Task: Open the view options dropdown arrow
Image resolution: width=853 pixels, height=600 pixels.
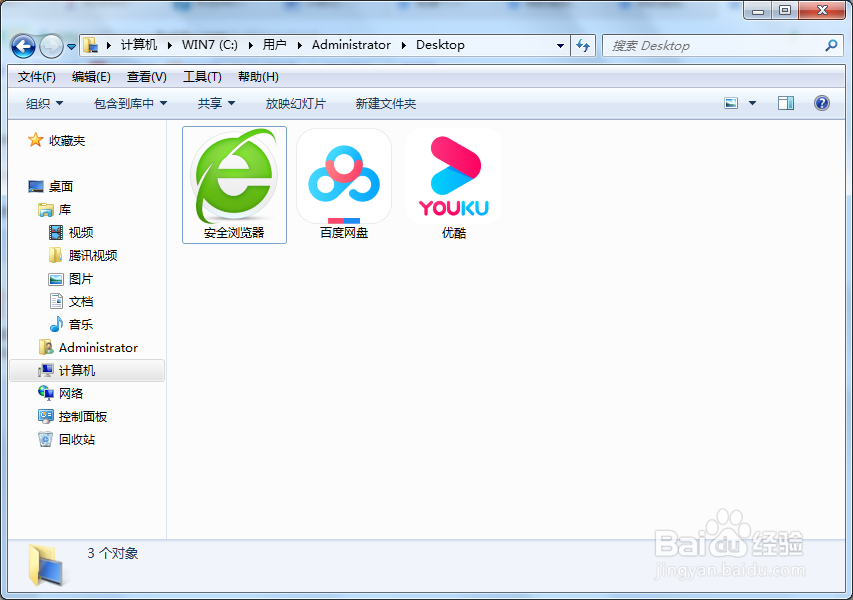Action: click(x=752, y=103)
